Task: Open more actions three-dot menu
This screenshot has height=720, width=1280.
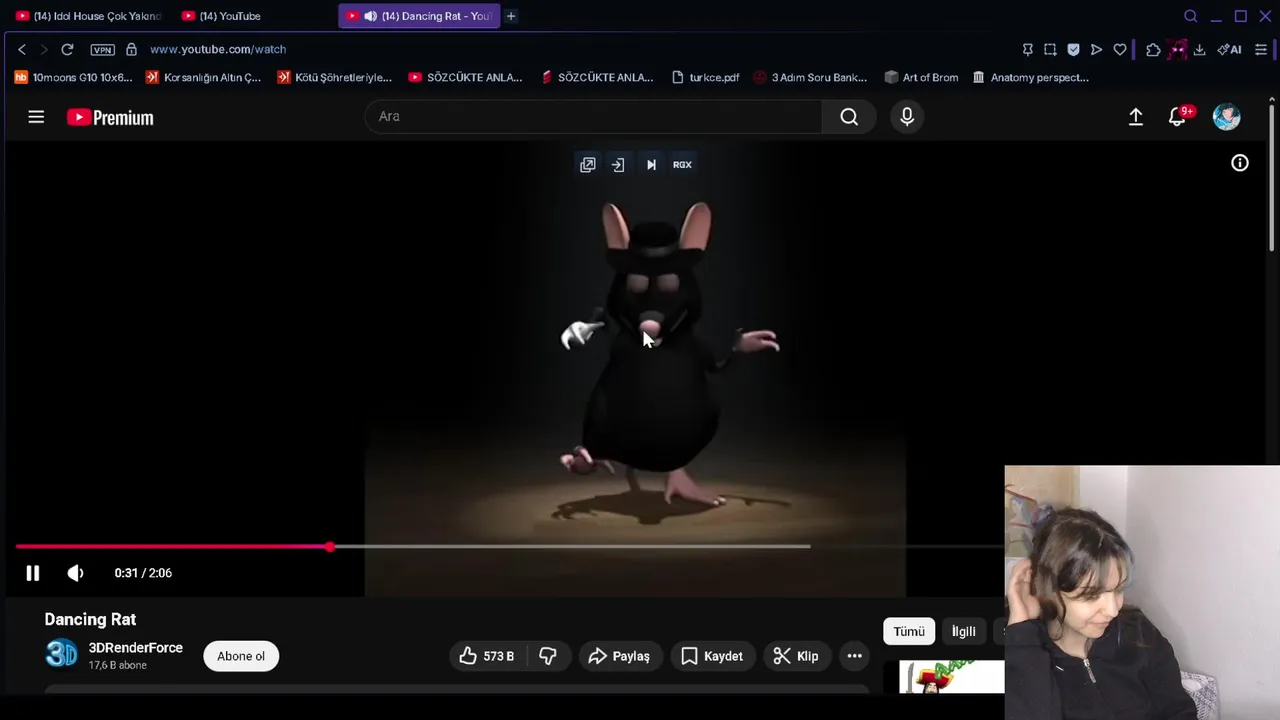Action: click(x=855, y=656)
